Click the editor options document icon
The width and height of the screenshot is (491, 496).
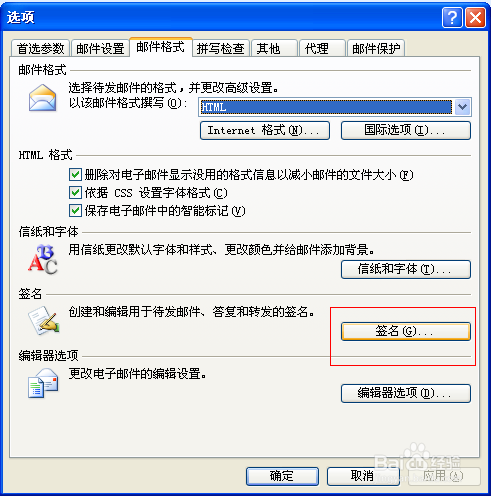[x=43, y=383]
